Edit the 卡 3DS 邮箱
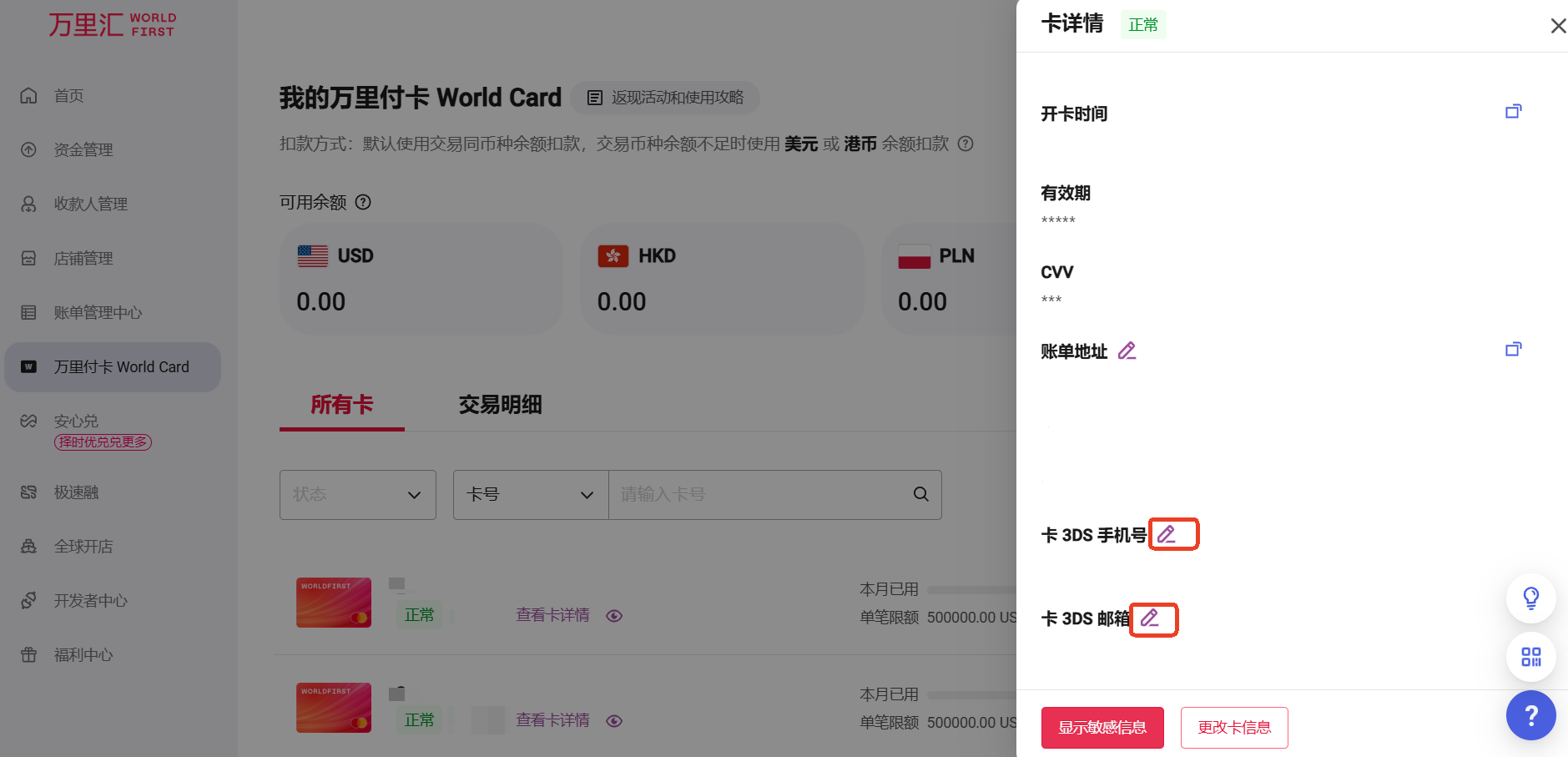Image resolution: width=1568 pixels, height=757 pixels. 1150,618
